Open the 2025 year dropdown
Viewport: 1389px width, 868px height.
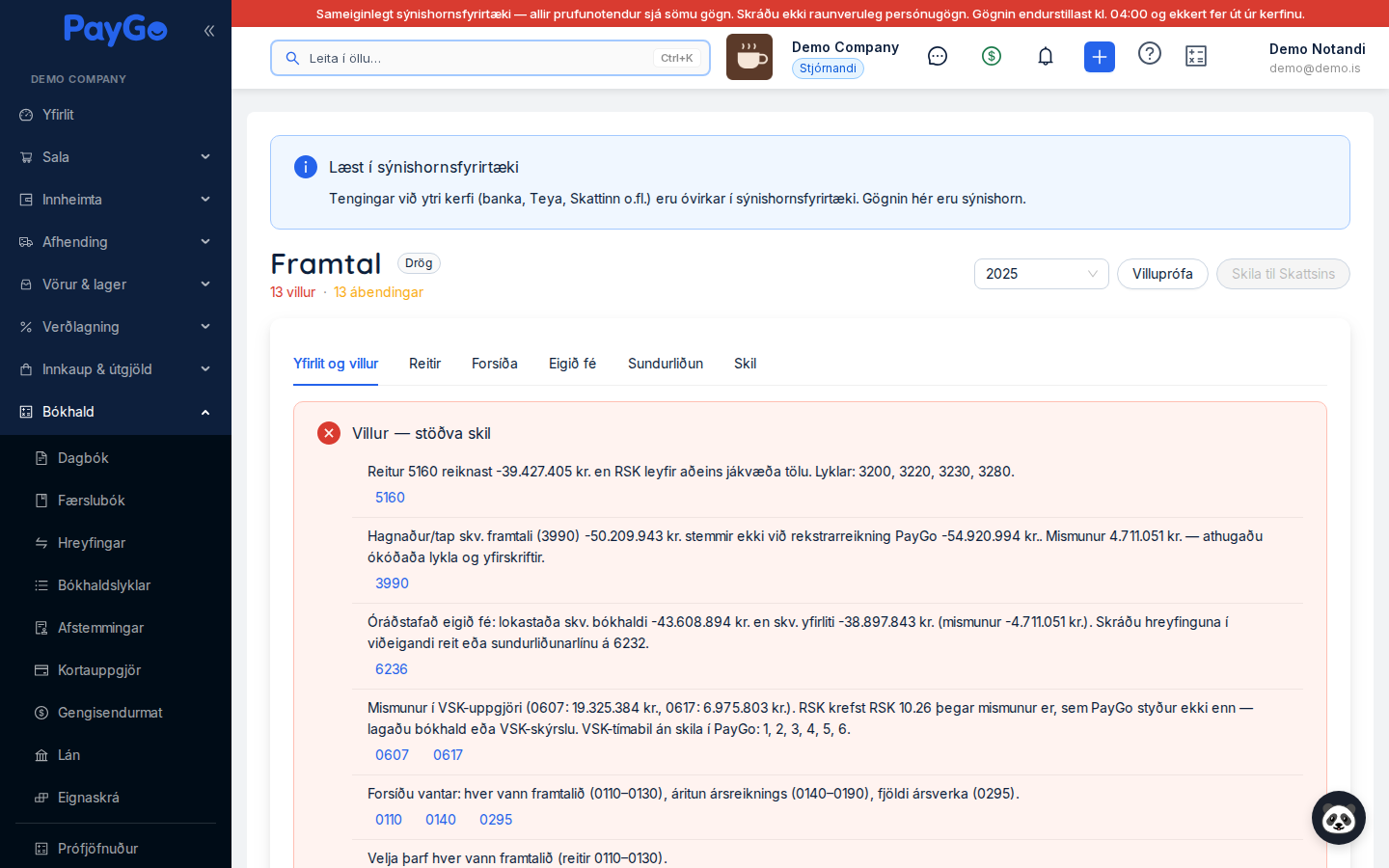1042,274
